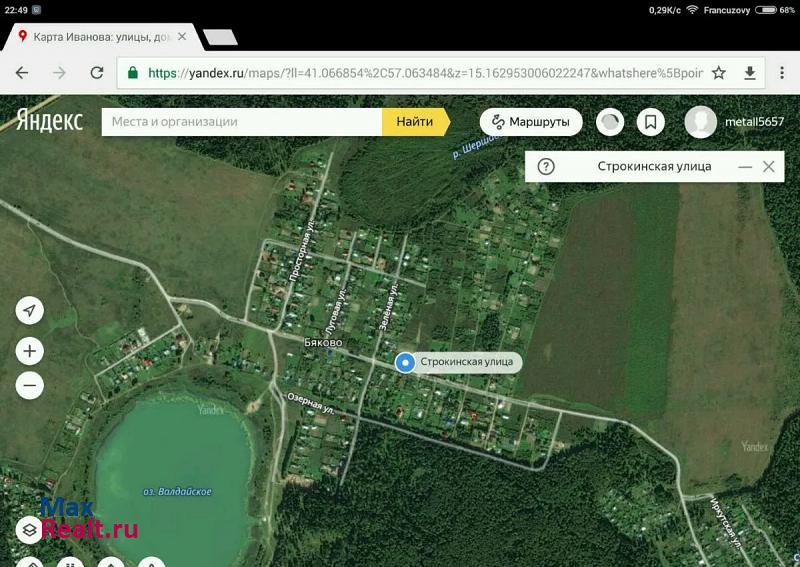Open a new browser tab
Viewport: 800px width, 567px height.
[x=219, y=37]
